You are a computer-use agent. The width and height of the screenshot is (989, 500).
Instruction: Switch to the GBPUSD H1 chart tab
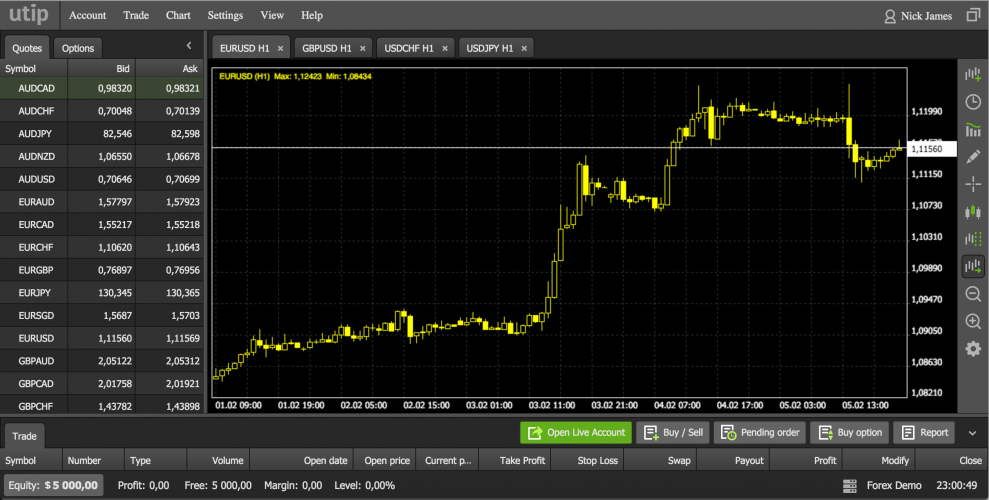(x=326, y=48)
